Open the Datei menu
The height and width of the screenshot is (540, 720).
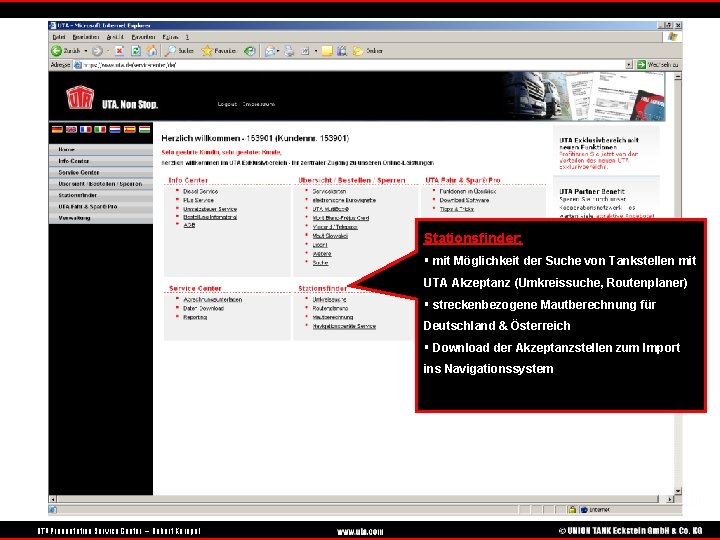pos(58,37)
